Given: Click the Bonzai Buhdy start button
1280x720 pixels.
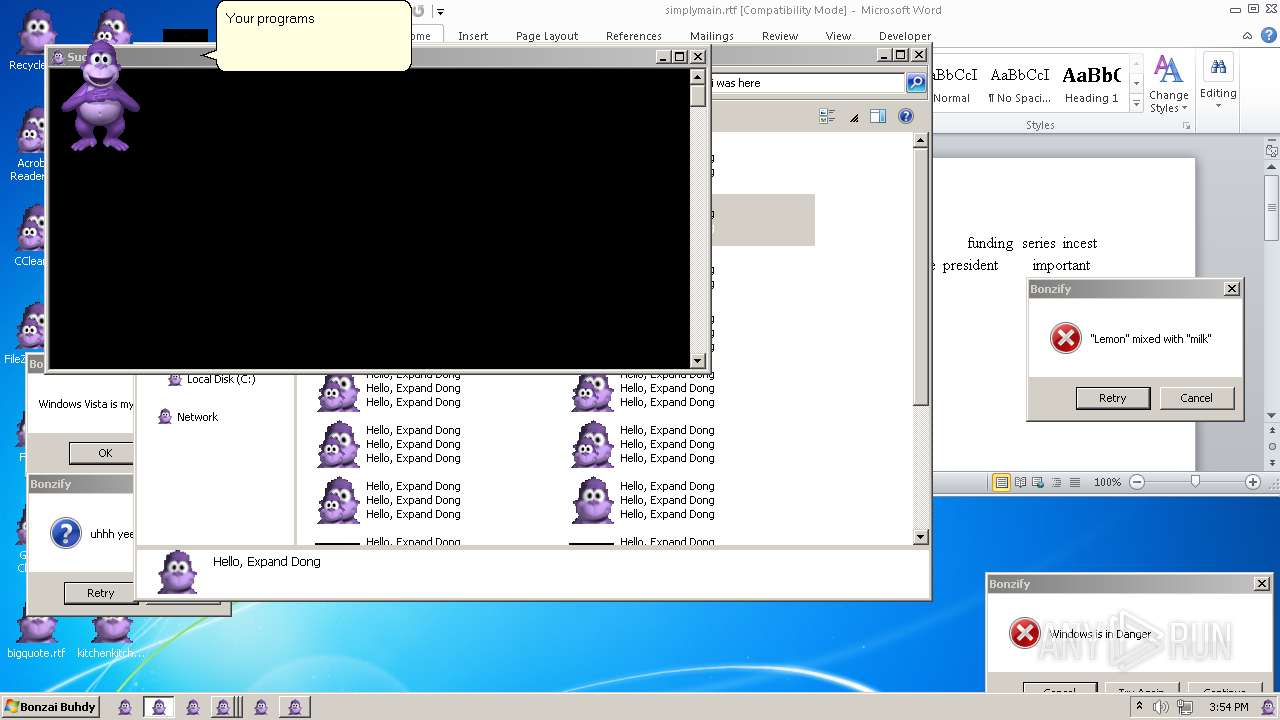Looking at the screenshot, I should [51, 707].
